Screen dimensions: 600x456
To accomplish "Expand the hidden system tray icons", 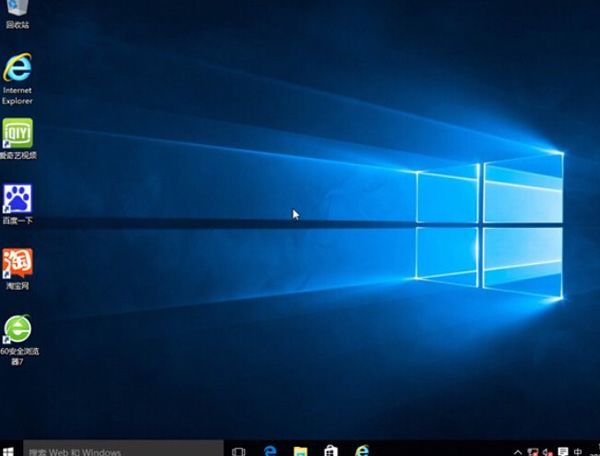I will (517, 452).
